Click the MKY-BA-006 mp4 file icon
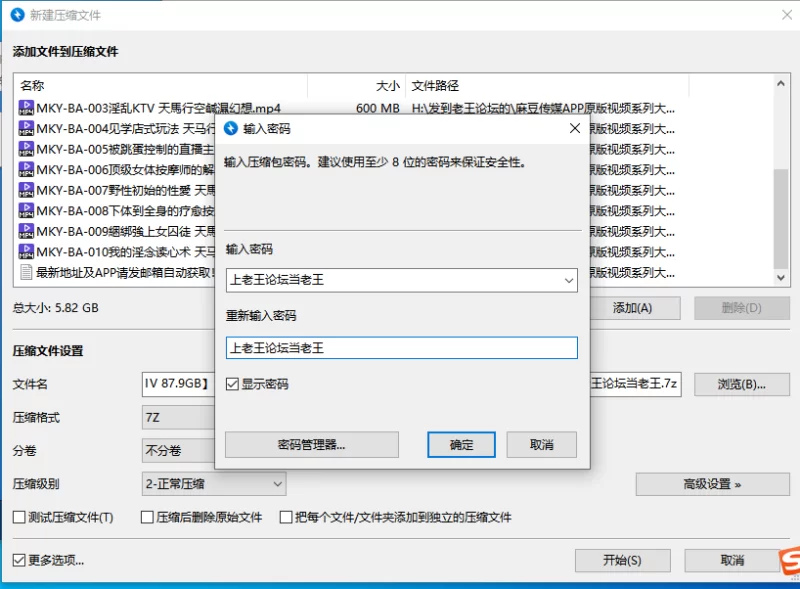The height and width of the screenshot is (589, 800). tap(26, 169)
